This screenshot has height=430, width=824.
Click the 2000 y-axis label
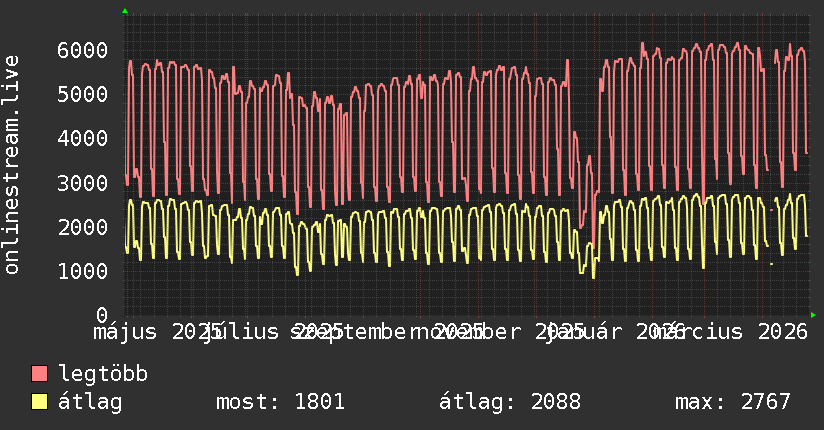point(83,227)
